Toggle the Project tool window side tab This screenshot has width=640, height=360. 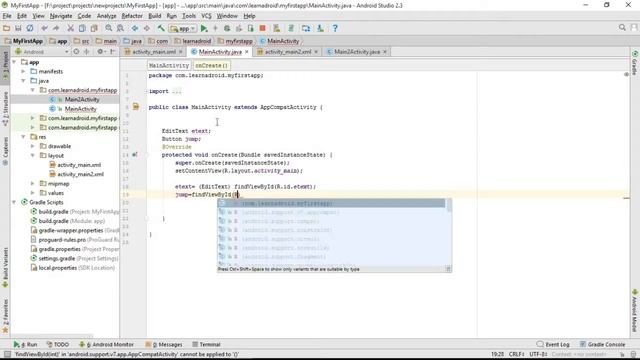(x=5, y=65)
